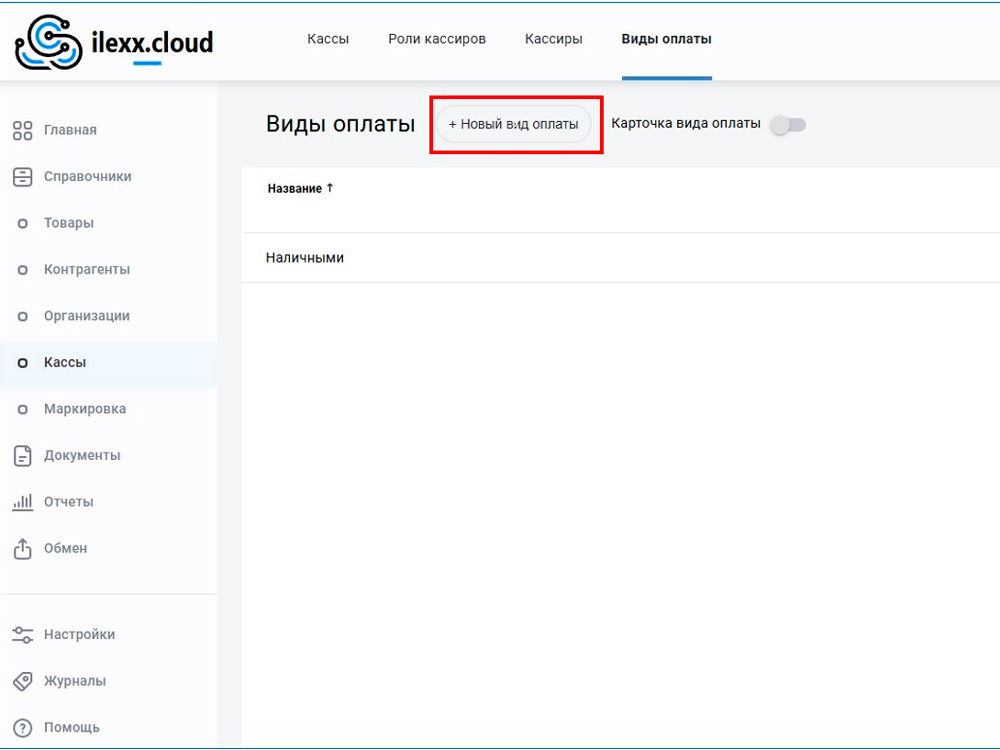The height and width of the screenshot is (750, 1000).
Task: Click the Главная grid icon
Action: (22, 131)
